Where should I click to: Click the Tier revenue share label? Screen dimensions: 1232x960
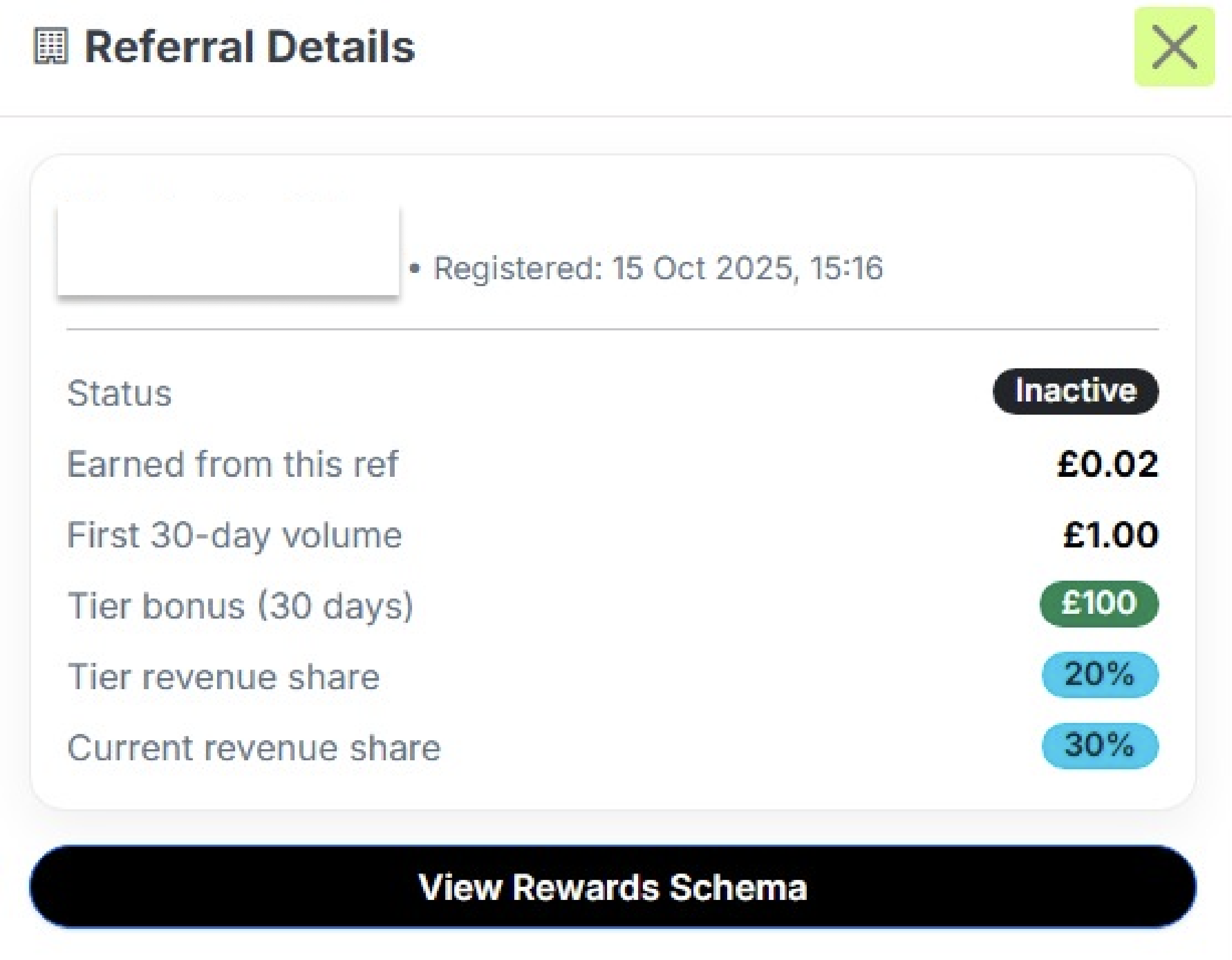[223, 677]
